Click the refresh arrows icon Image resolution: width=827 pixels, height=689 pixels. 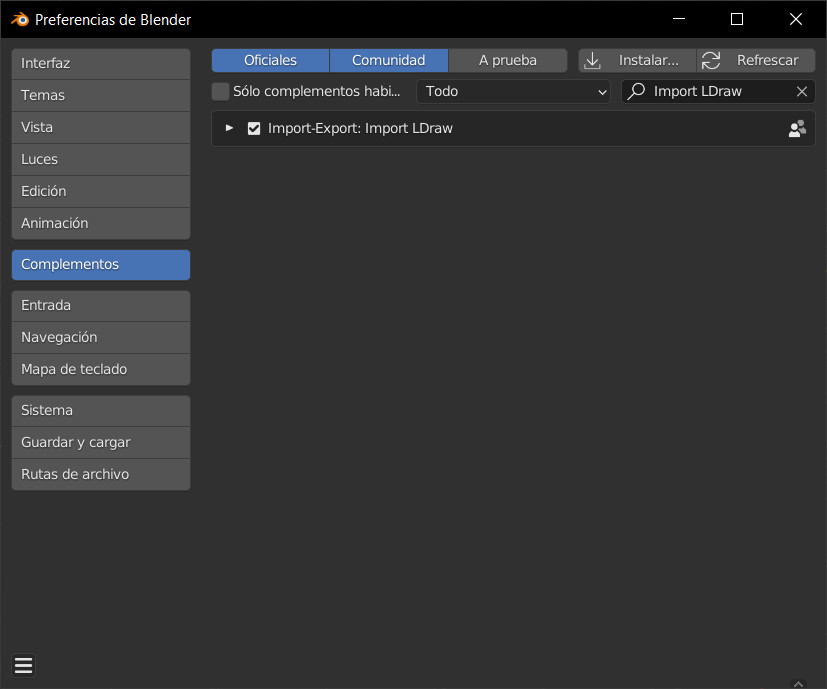tap(711, 61)
